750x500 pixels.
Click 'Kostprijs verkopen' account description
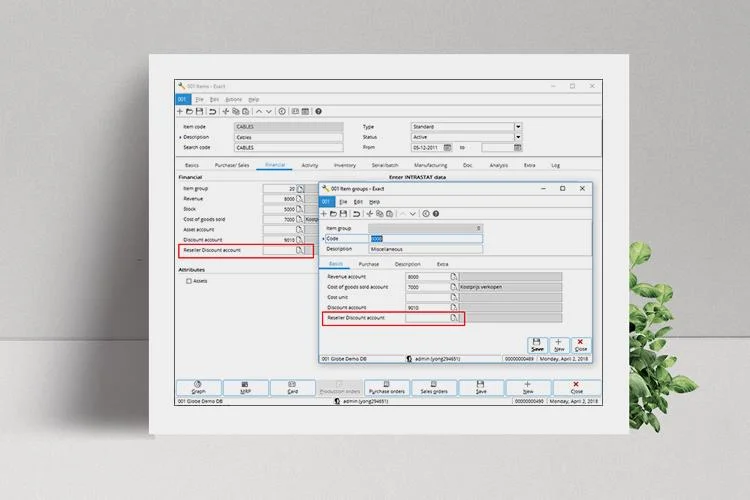click(x=481, y=287)
